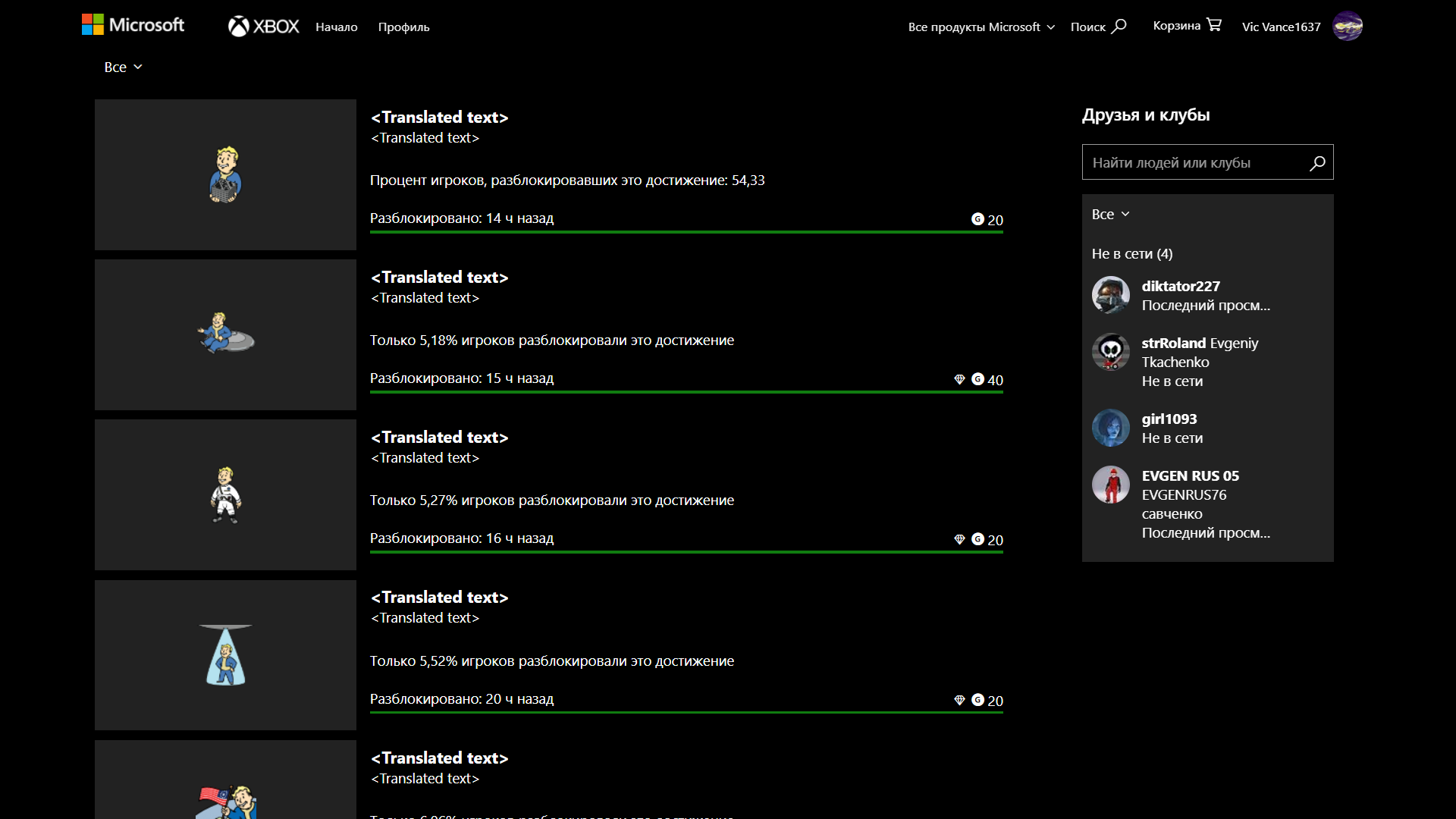Image resolution: width=1456 pixels, height=819 pixels.
Task: Click Gamerscore icon on 14 ч назад achievement
Action: click(977, 219)
